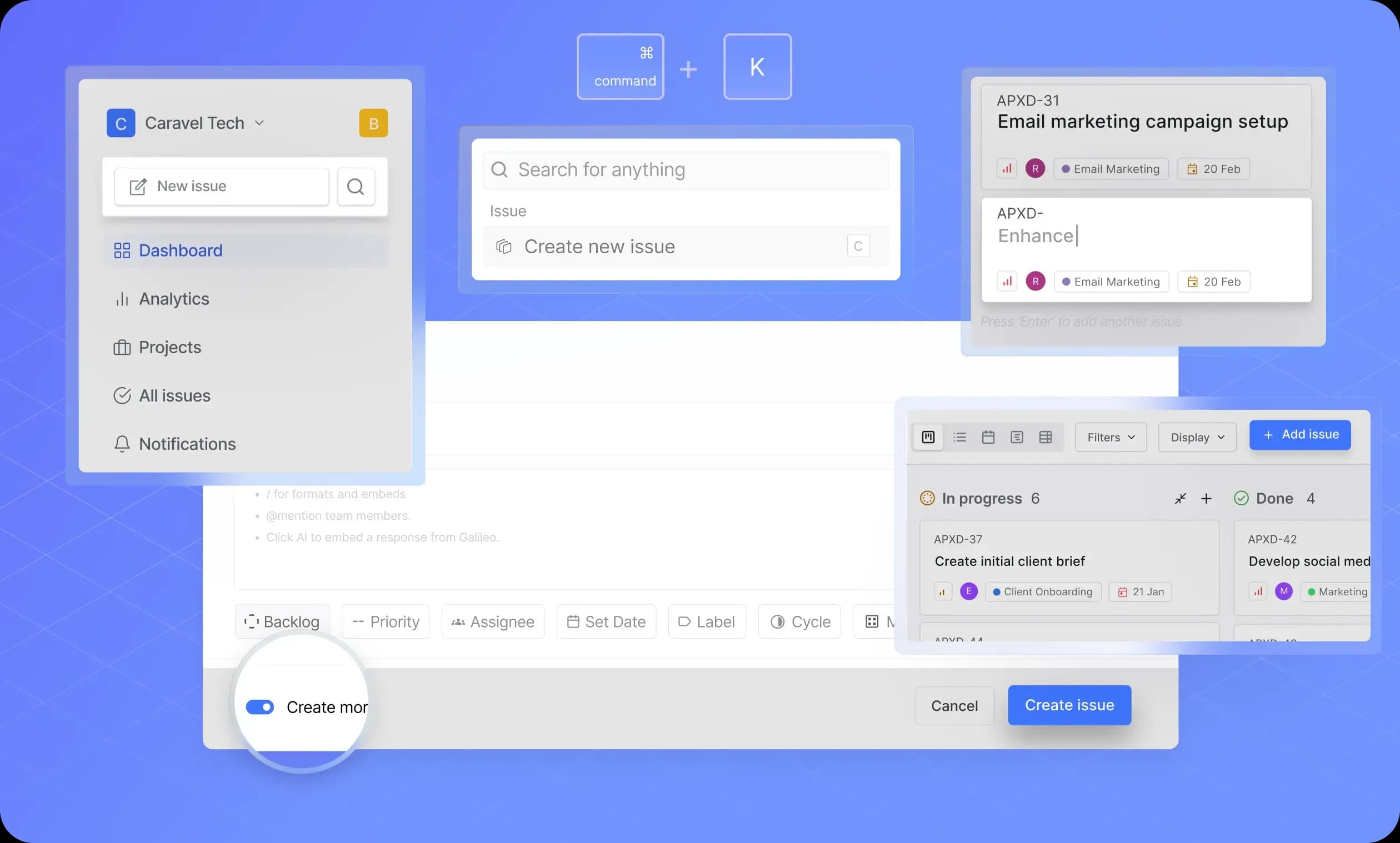
Task: Collapse the In progress column
Action: point(1180,498)
